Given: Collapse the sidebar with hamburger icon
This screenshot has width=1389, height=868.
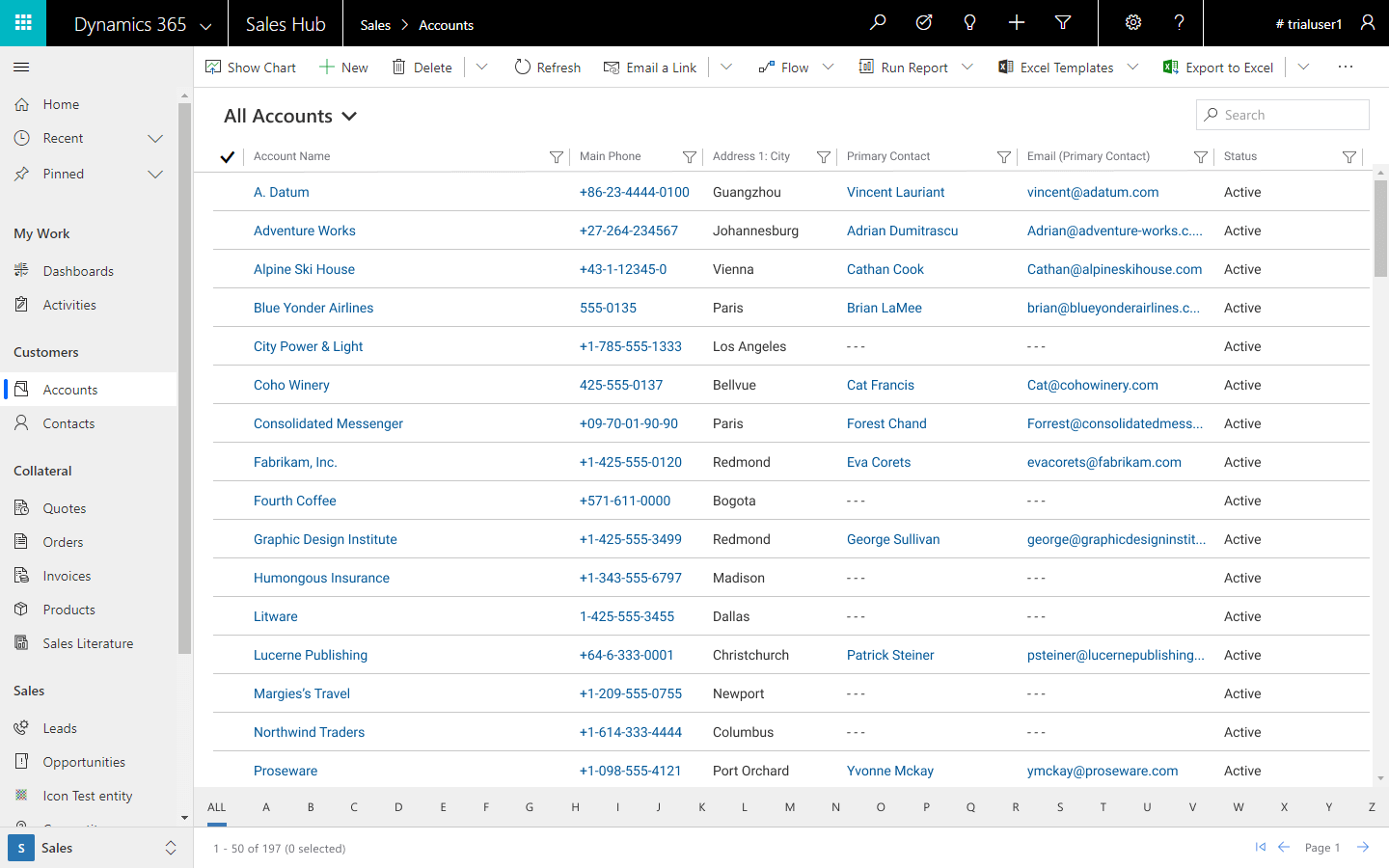Looking at the screenshot, I should click(x=21, y=68).
